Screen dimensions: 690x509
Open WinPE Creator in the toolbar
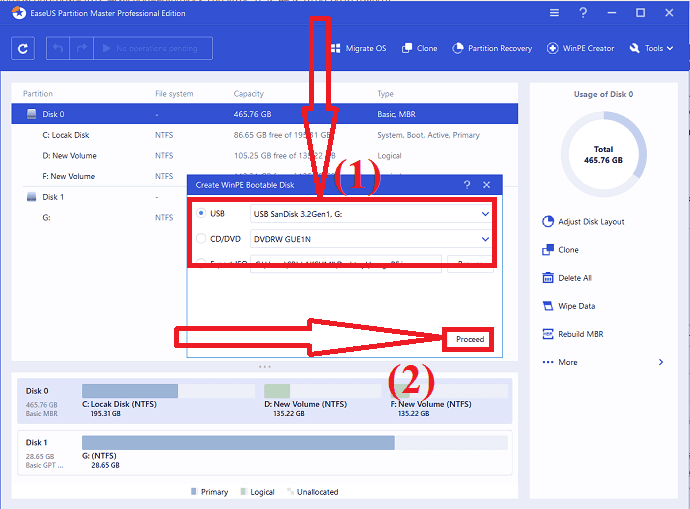[580, 48]
